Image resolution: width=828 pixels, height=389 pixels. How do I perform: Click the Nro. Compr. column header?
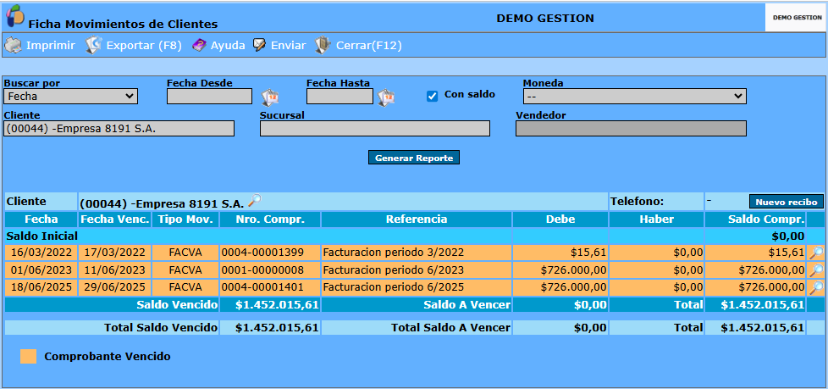[270, 220]
